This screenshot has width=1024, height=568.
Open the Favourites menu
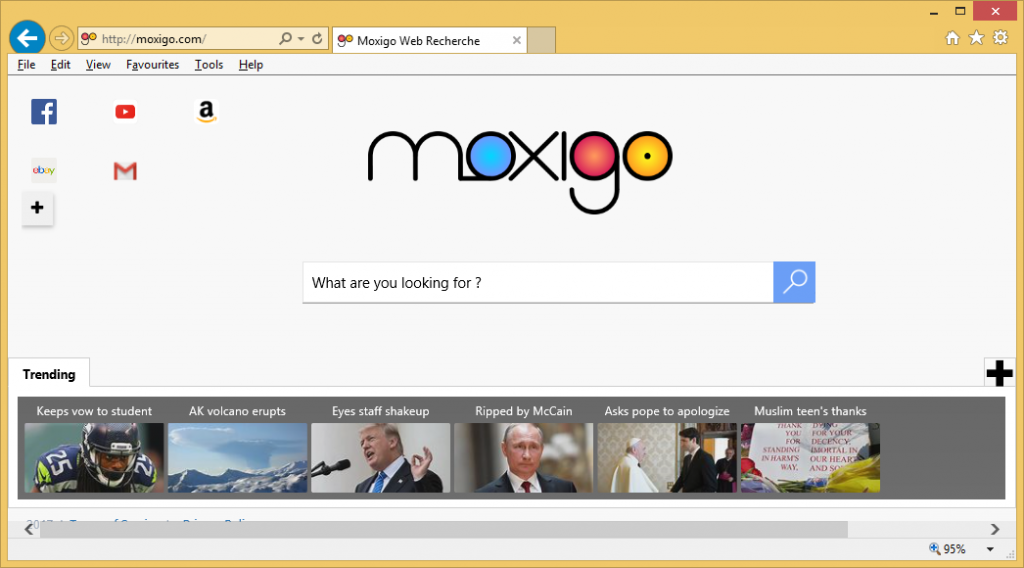tap(152, 65)
